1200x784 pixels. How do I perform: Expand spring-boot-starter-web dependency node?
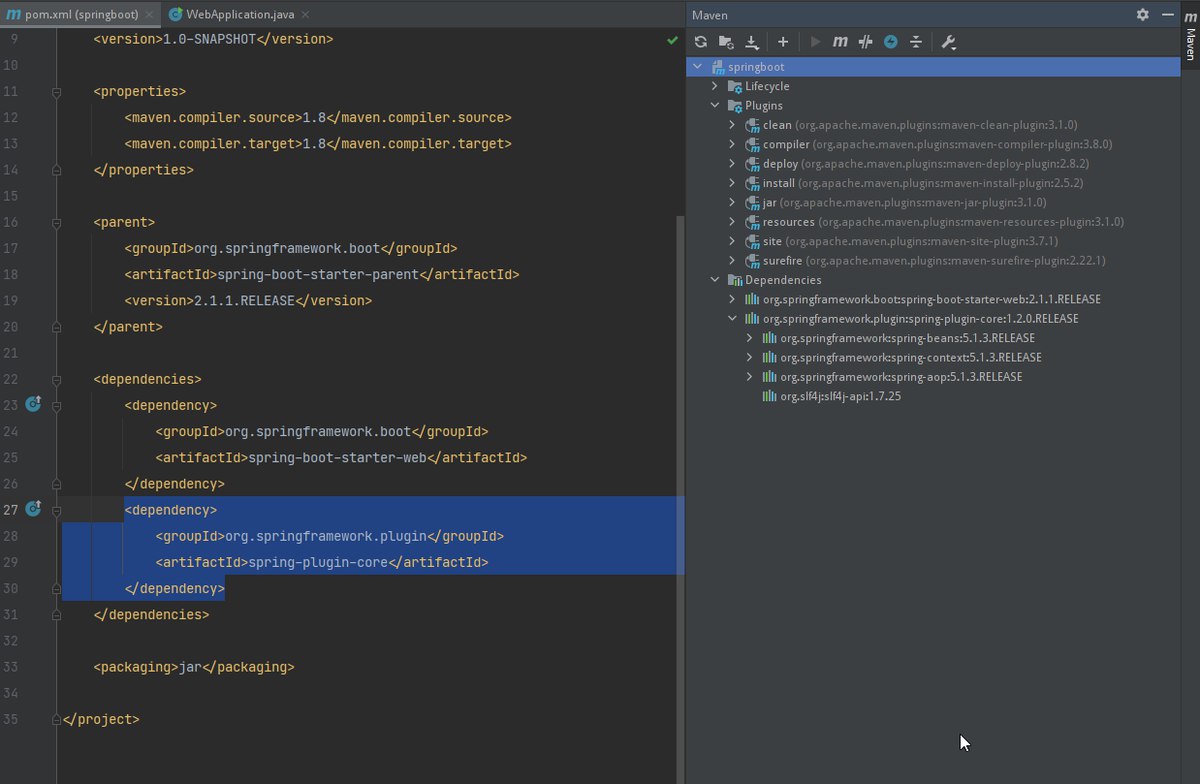(x=733, y=299)
